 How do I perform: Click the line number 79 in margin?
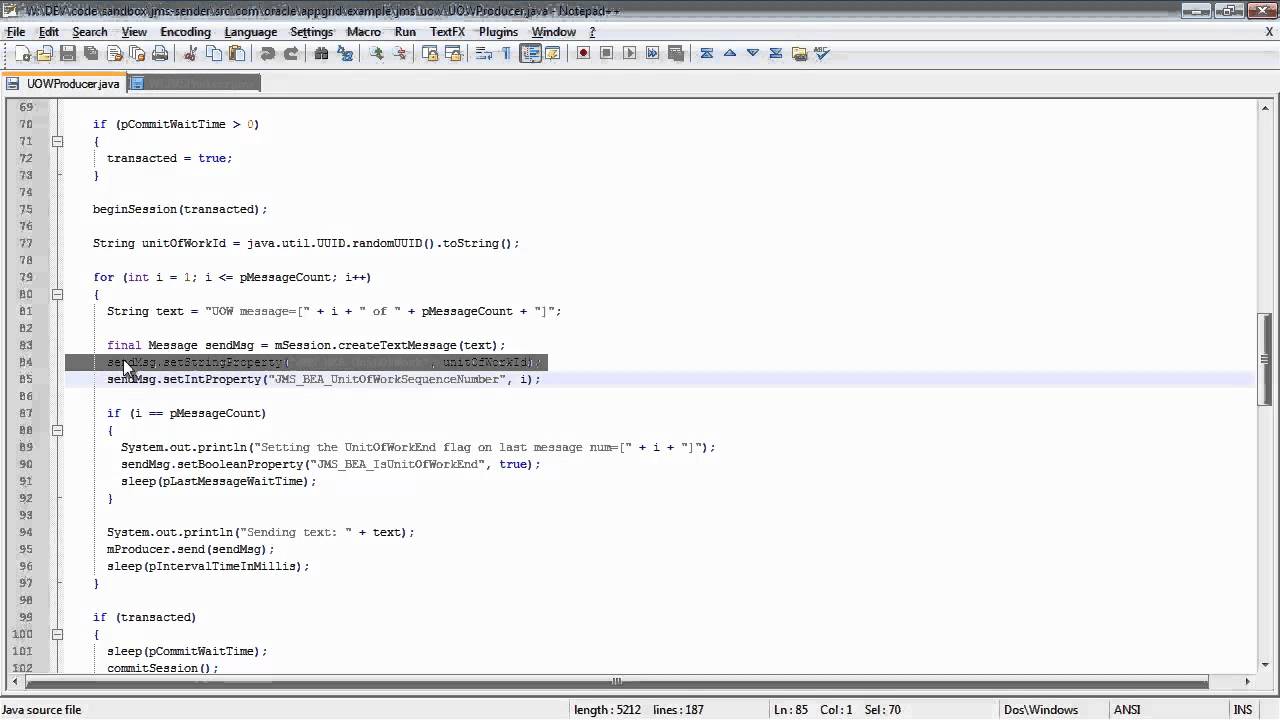click(x=26, y=277)
